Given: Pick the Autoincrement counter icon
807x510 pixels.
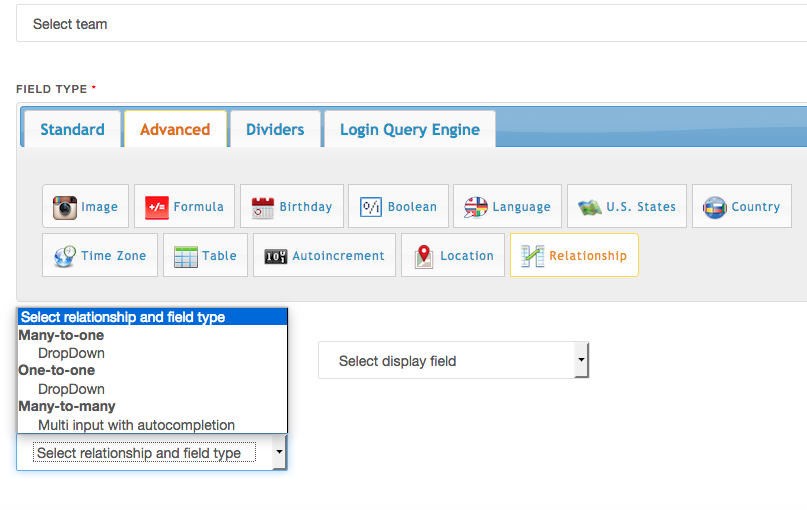Looking at the screenshot, I should (x=276, y=256).
